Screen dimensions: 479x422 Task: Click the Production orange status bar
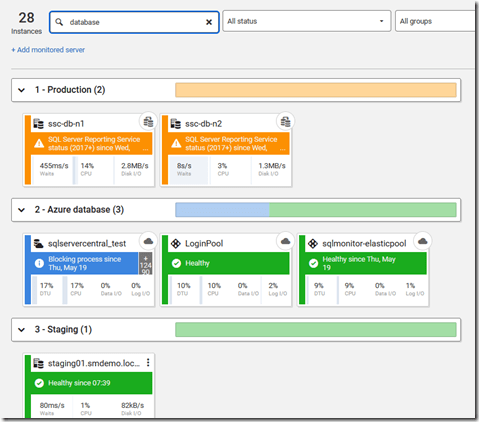[316, 90]
